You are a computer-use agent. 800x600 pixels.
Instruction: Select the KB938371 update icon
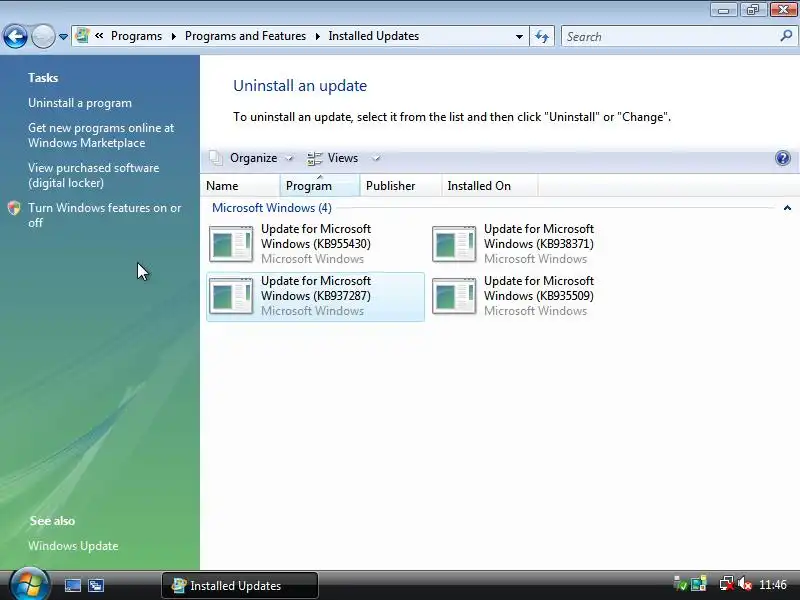tap(454, 244)
